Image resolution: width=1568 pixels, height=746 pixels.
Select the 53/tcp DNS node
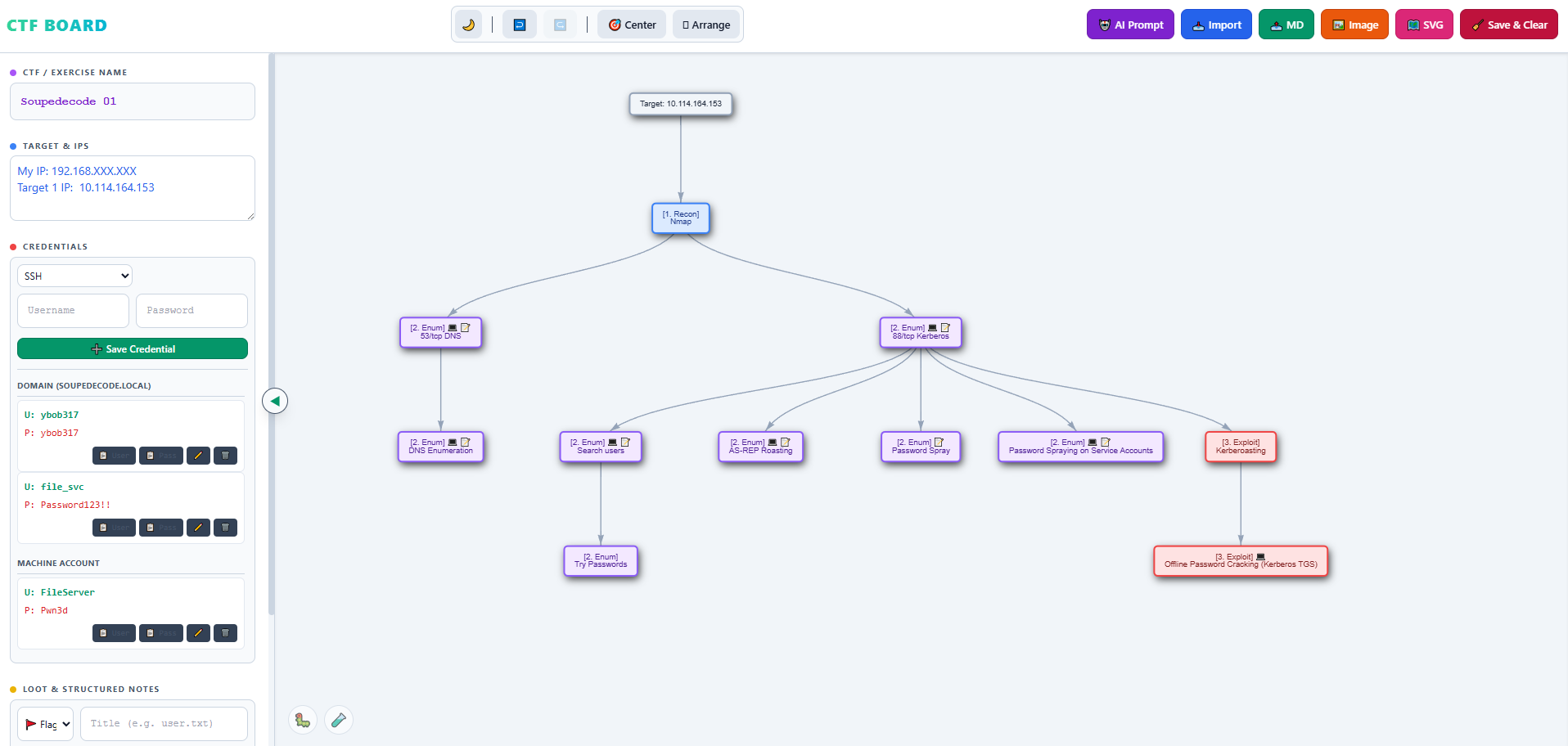click(440, 332)
